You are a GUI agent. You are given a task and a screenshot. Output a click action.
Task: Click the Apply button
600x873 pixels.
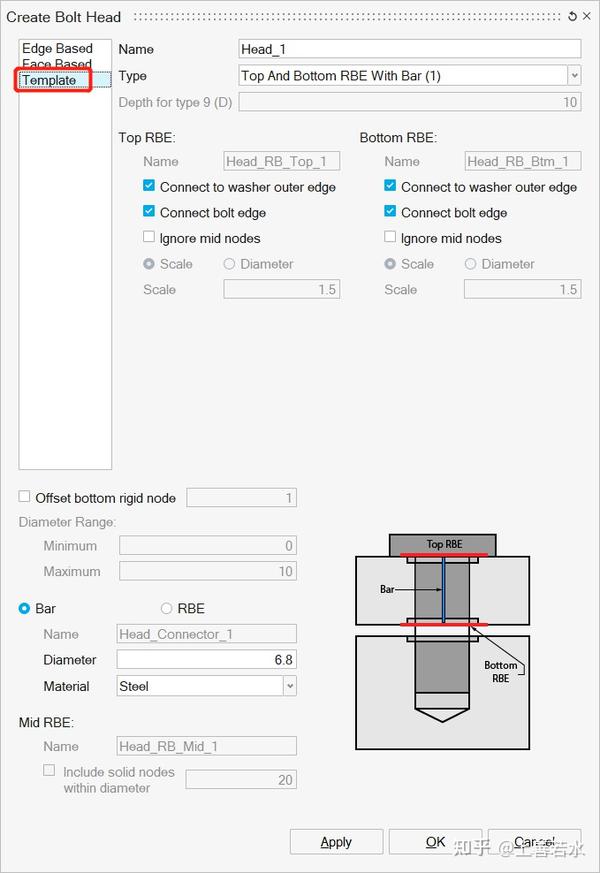pos(336,842)
